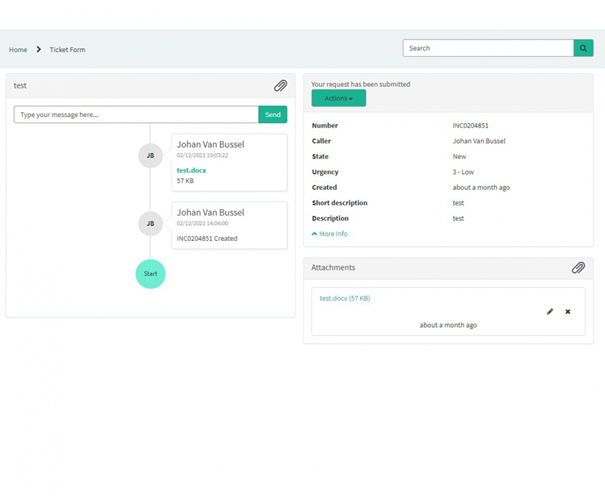Click paperclip icon in test conversation header
This screenshot has width=605, height=496.
281,86
